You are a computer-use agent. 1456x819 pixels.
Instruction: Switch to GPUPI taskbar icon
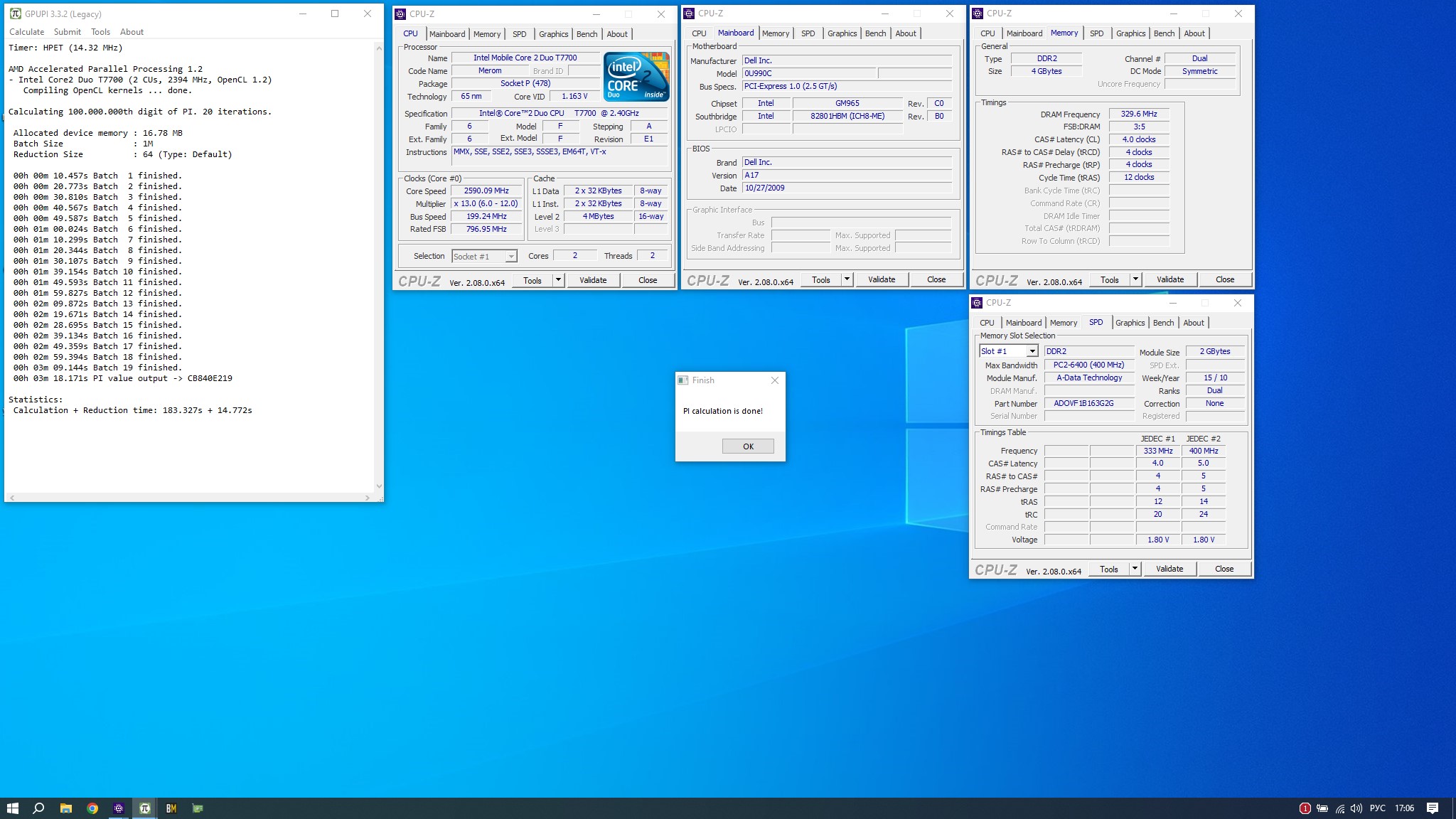[145, 808]
